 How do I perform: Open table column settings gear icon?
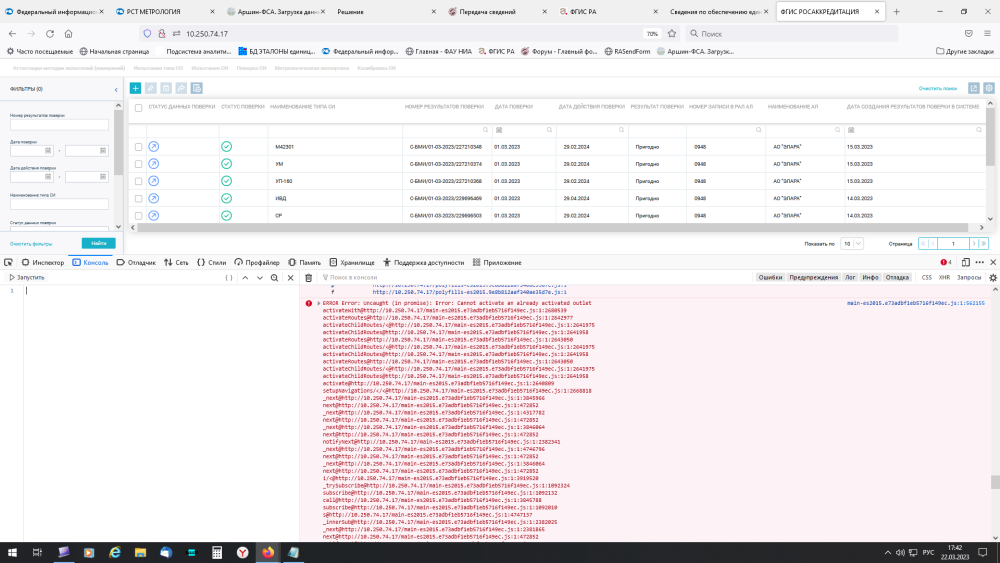[988, 88]
